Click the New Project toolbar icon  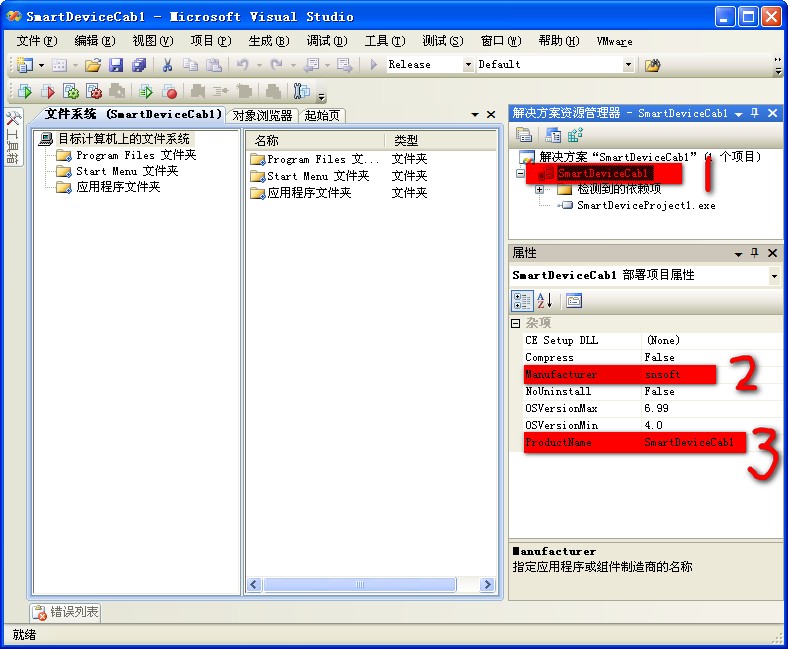tap(25, 65)
